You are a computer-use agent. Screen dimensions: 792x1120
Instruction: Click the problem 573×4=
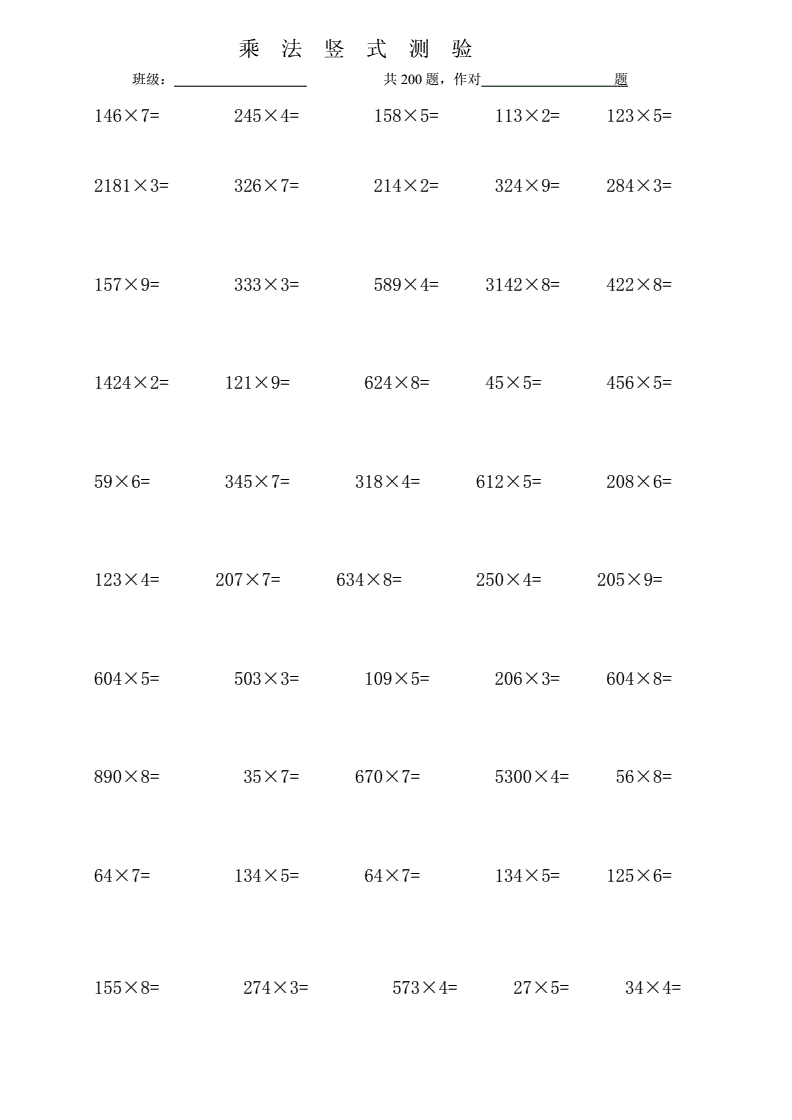[425, 988]
